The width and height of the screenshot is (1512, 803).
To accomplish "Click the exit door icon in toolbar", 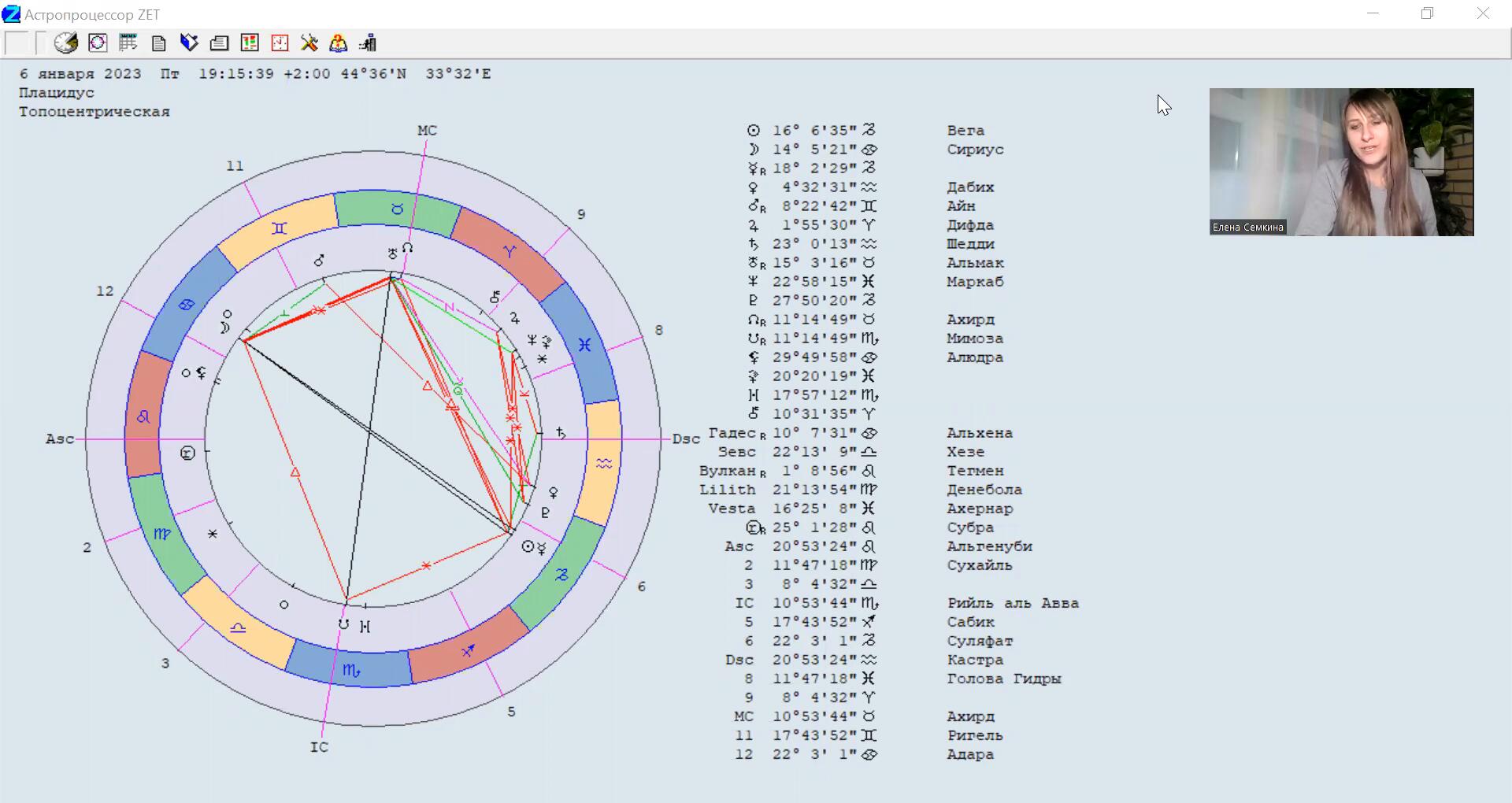I will [x=369, y=43].
